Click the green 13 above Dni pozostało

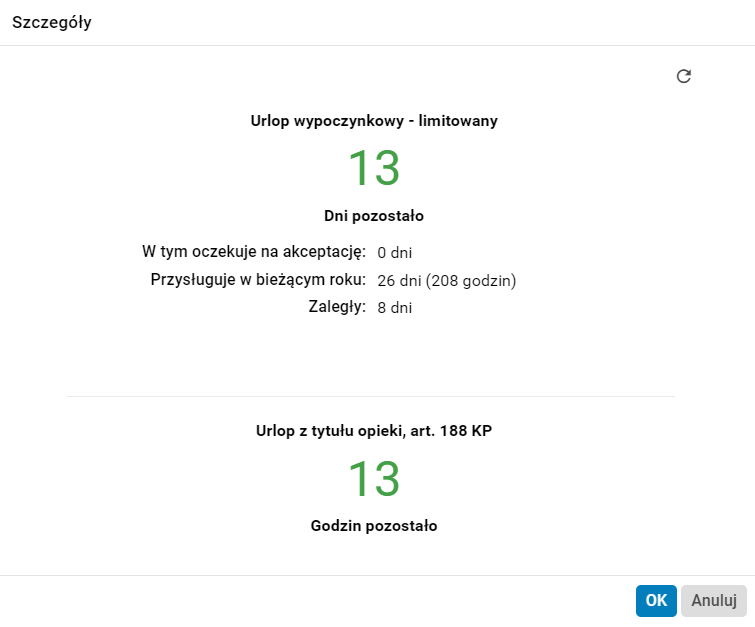(x=374, y=168)
